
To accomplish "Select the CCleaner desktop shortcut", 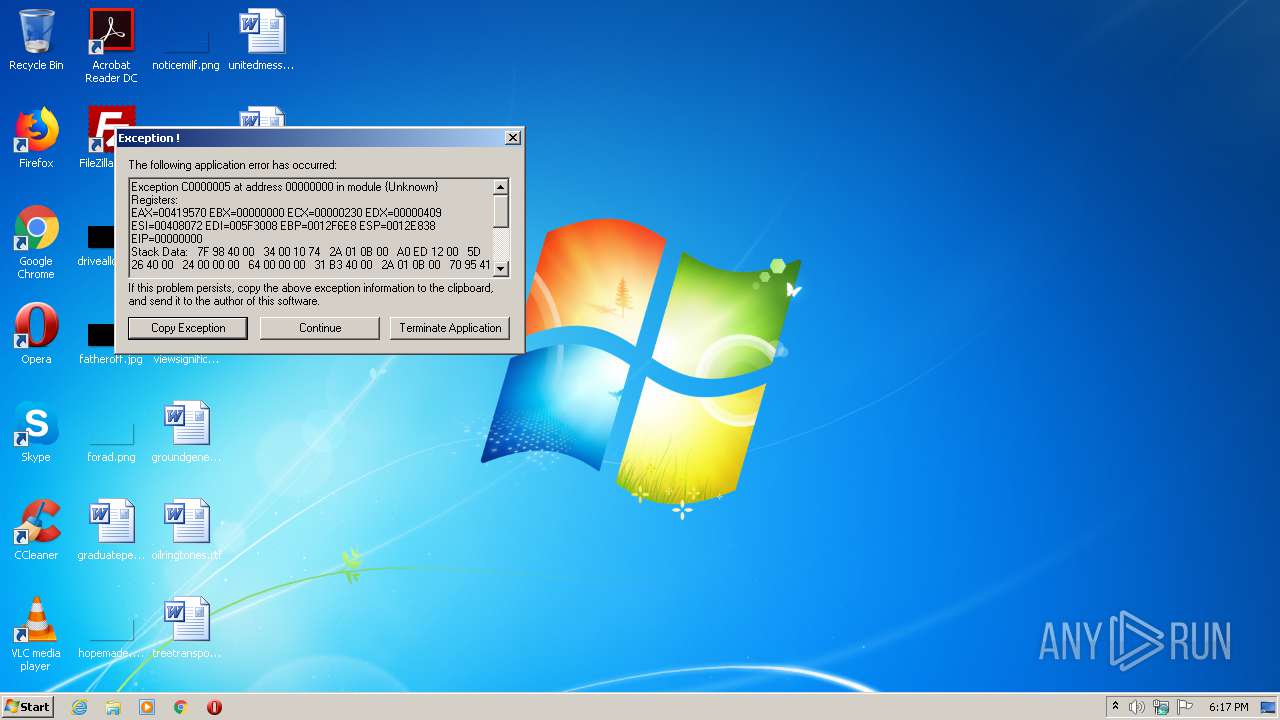I will (x=36, y=530).
